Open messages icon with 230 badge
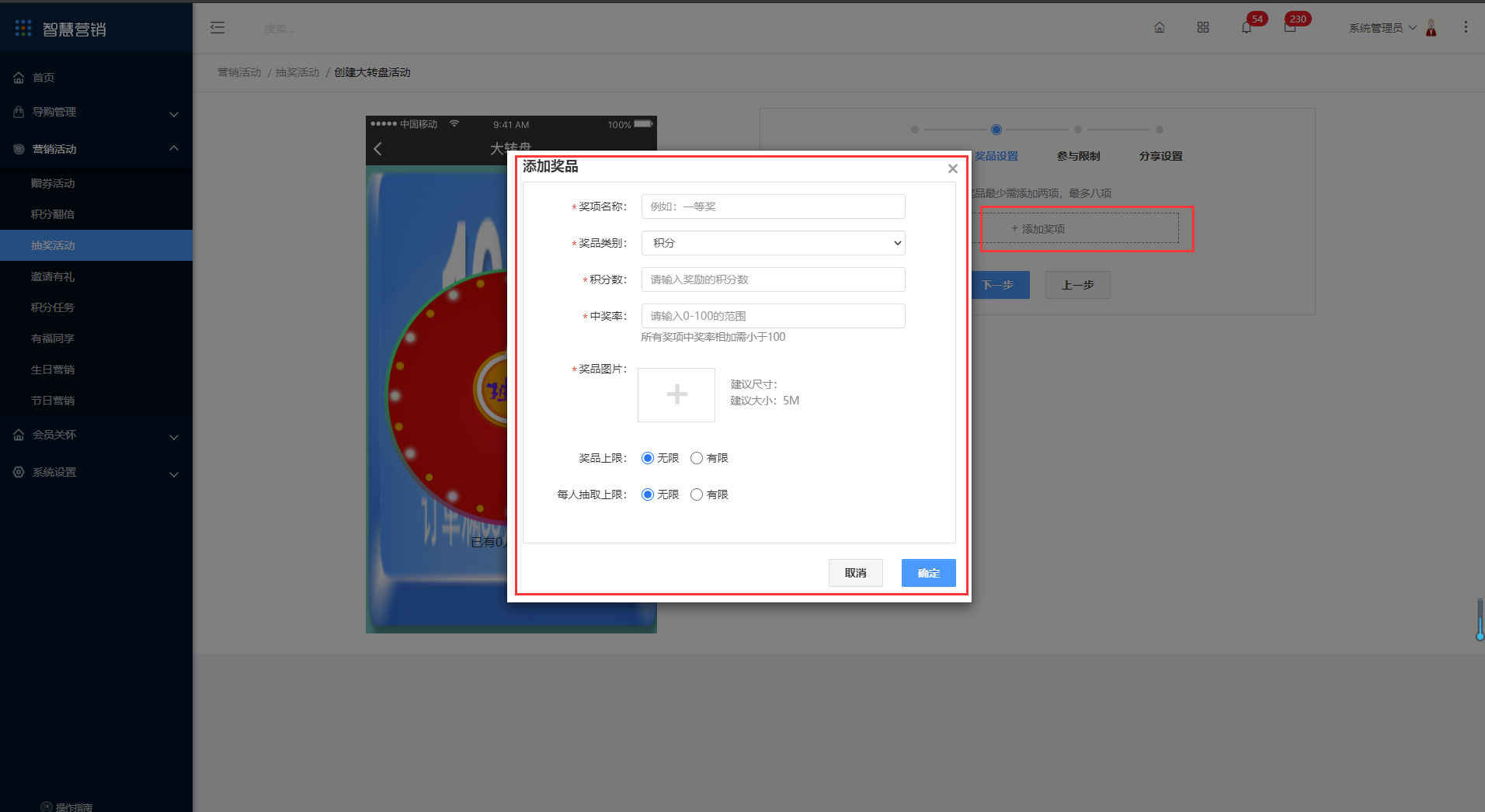The height and width of the screenshot is (812, 1485). (1290, 28)
